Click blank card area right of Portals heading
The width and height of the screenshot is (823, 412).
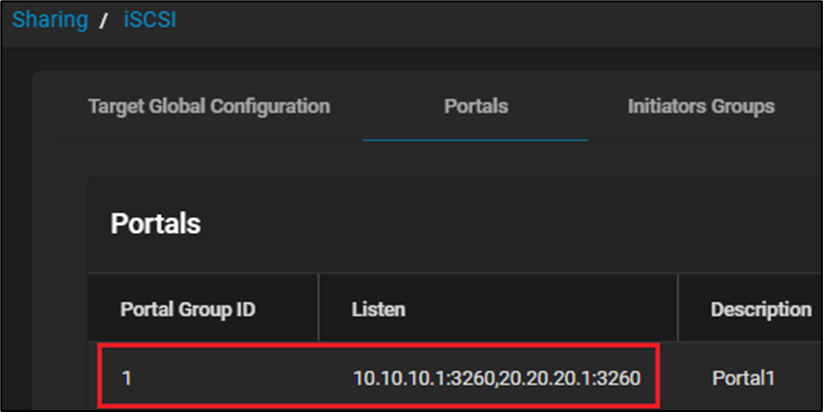tap(500, 223)
